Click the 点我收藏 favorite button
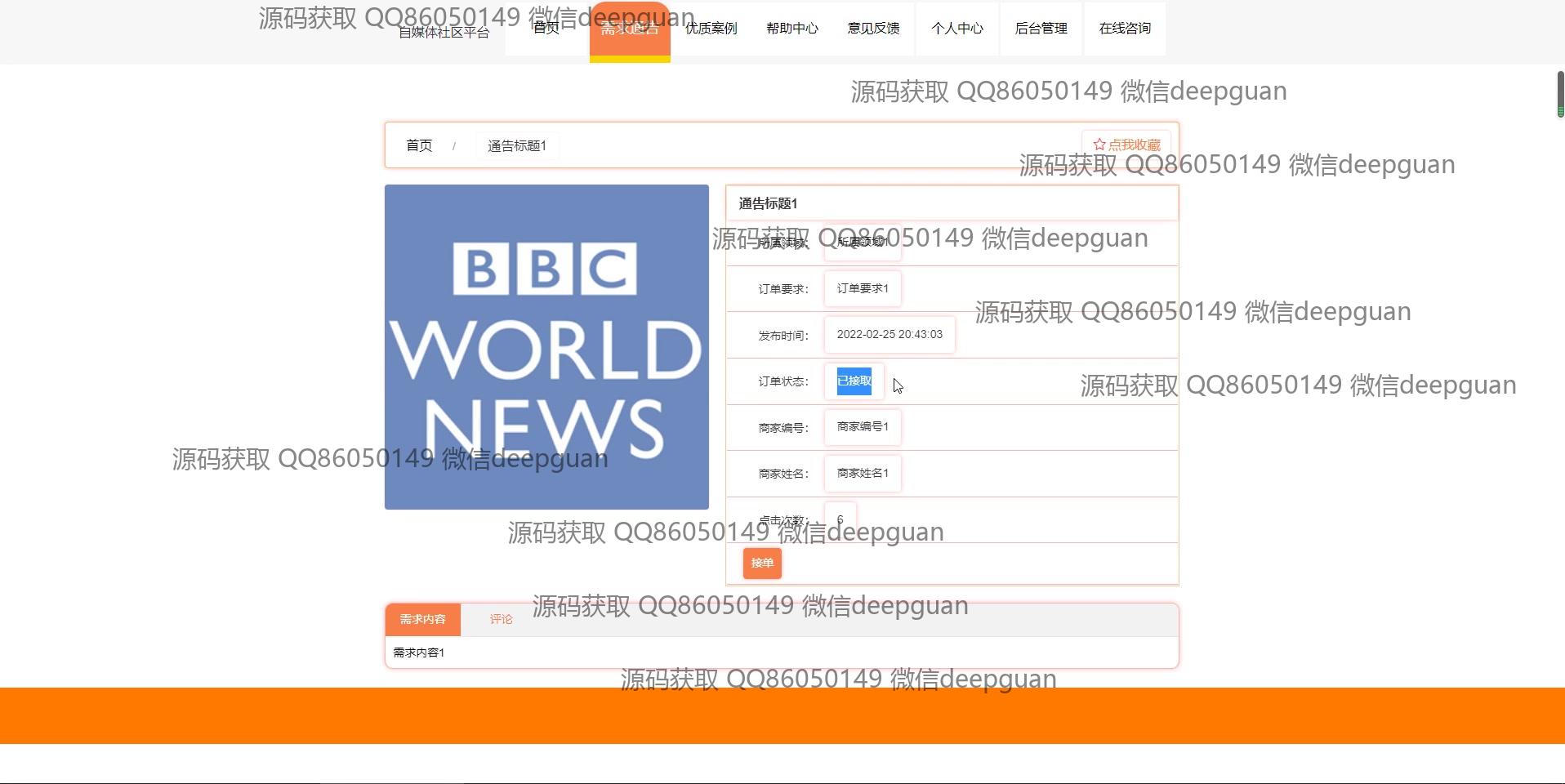Image resolution: width=1565 pixels, height=784 pixels. coord(1126,145)
